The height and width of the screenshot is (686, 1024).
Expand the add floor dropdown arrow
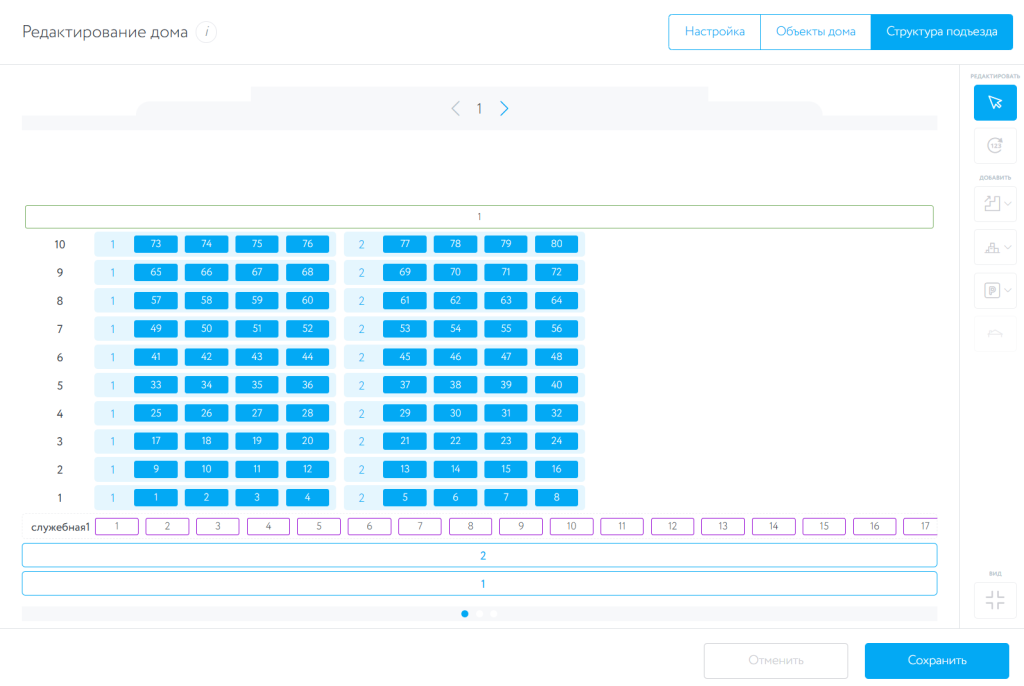click(1008, 204)
